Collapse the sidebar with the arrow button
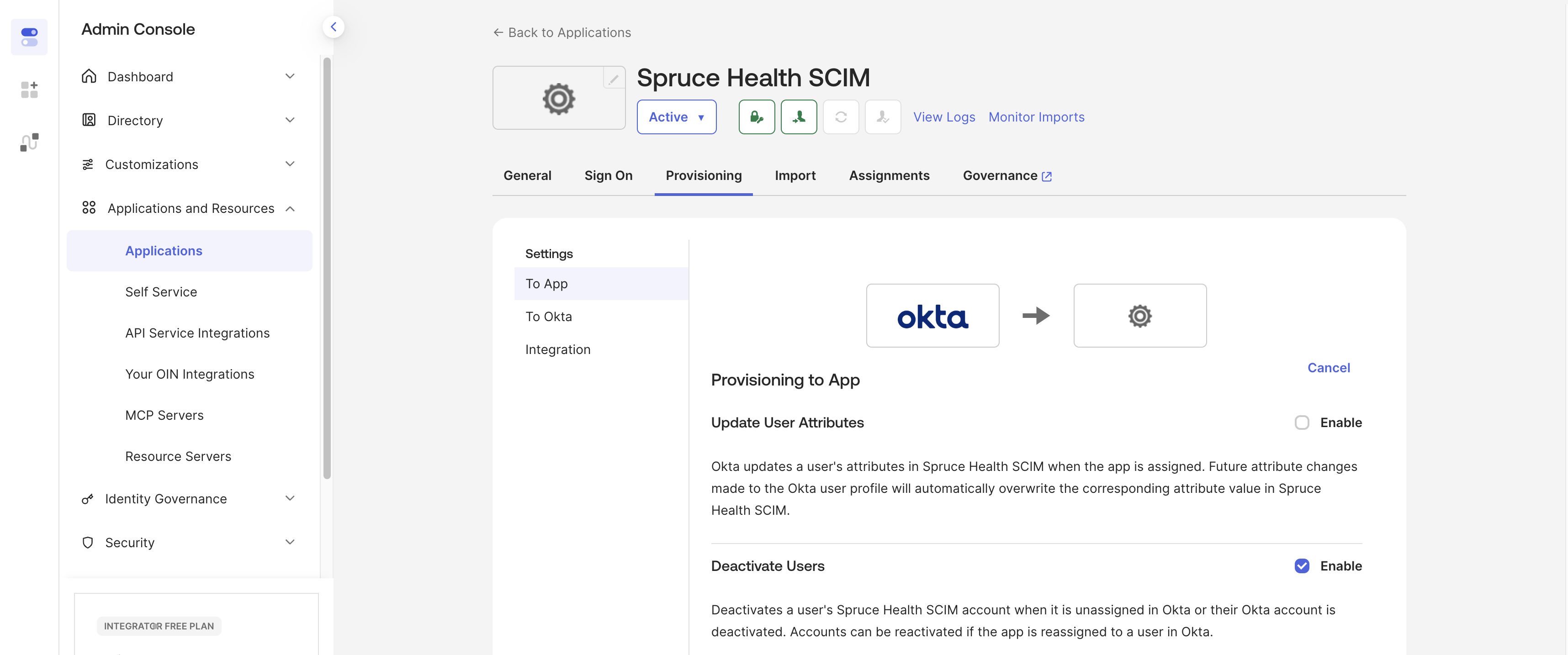The height and width of the screenshot is (655, 1568). pos(333,27)
